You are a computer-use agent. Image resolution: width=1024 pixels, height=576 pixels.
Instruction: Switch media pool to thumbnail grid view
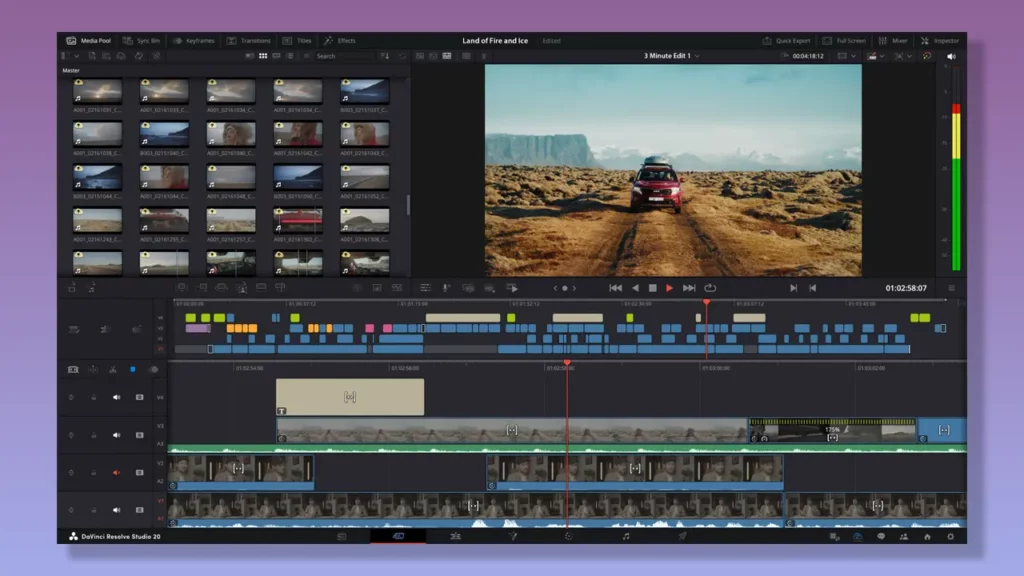tap(263, 56)
